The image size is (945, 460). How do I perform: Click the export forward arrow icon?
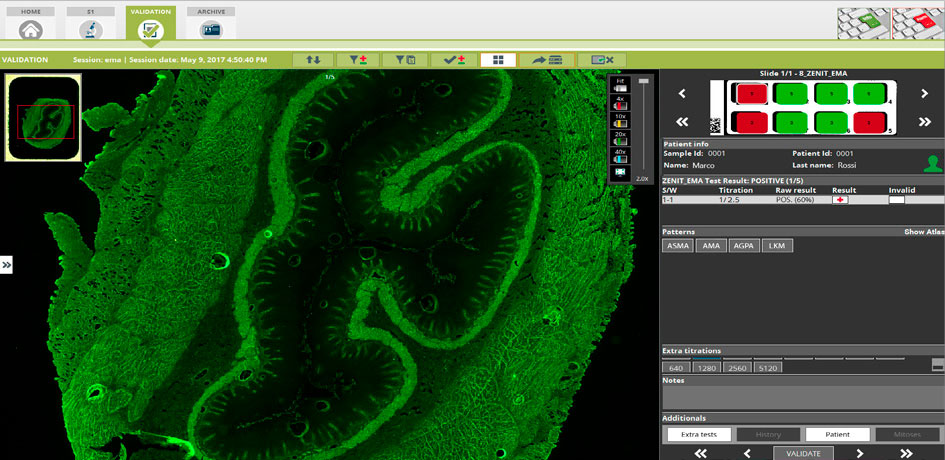click(x=546, y=60)
